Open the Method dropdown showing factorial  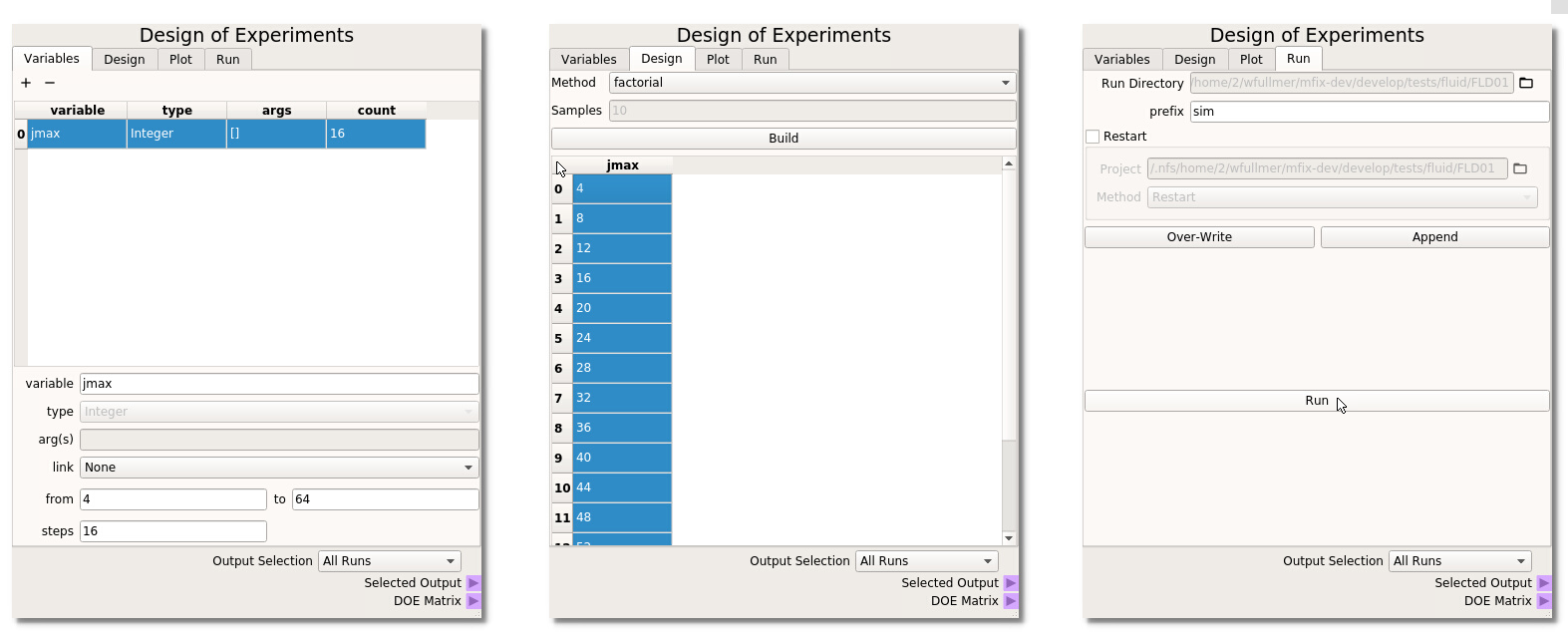coord(812,83)
